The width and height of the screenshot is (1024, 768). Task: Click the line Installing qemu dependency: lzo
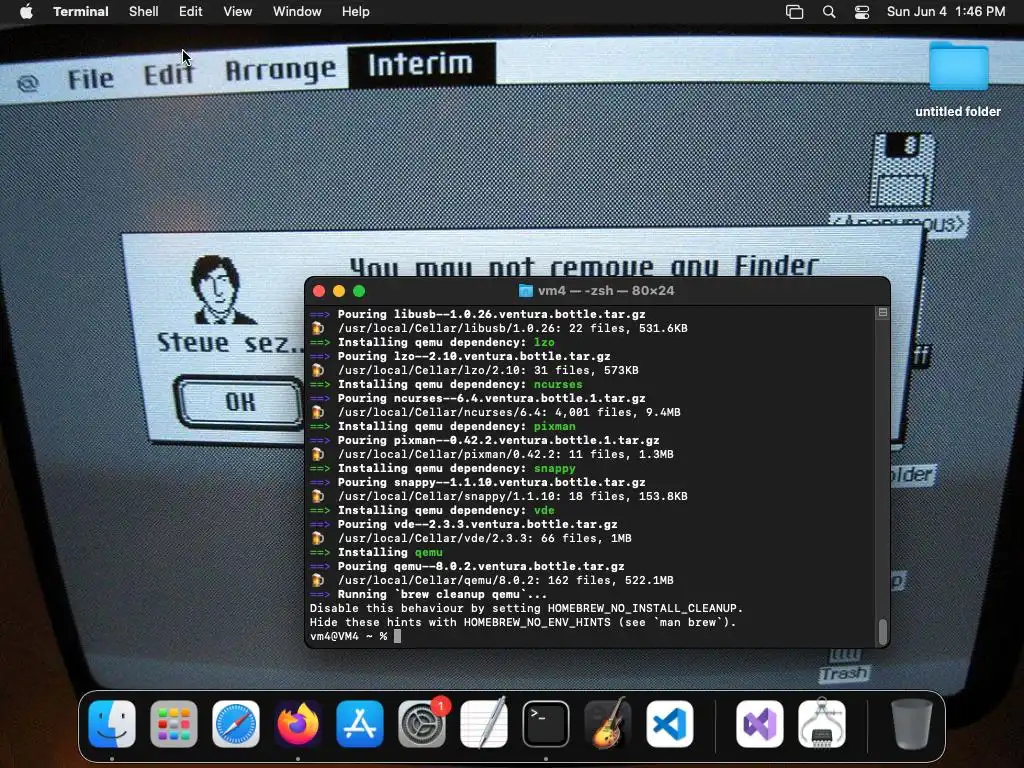pos(446,342)
